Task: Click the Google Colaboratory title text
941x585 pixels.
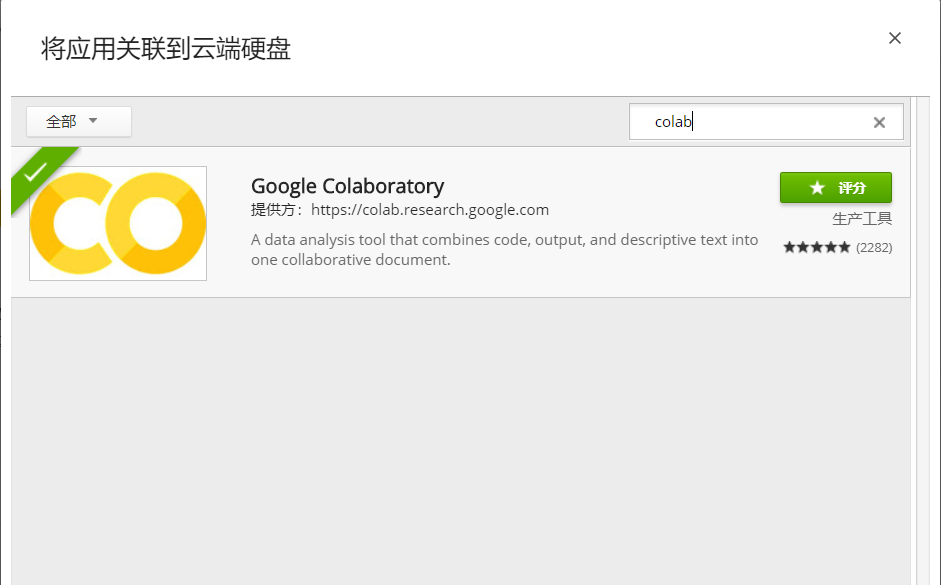Action: (x=346, y=186)
